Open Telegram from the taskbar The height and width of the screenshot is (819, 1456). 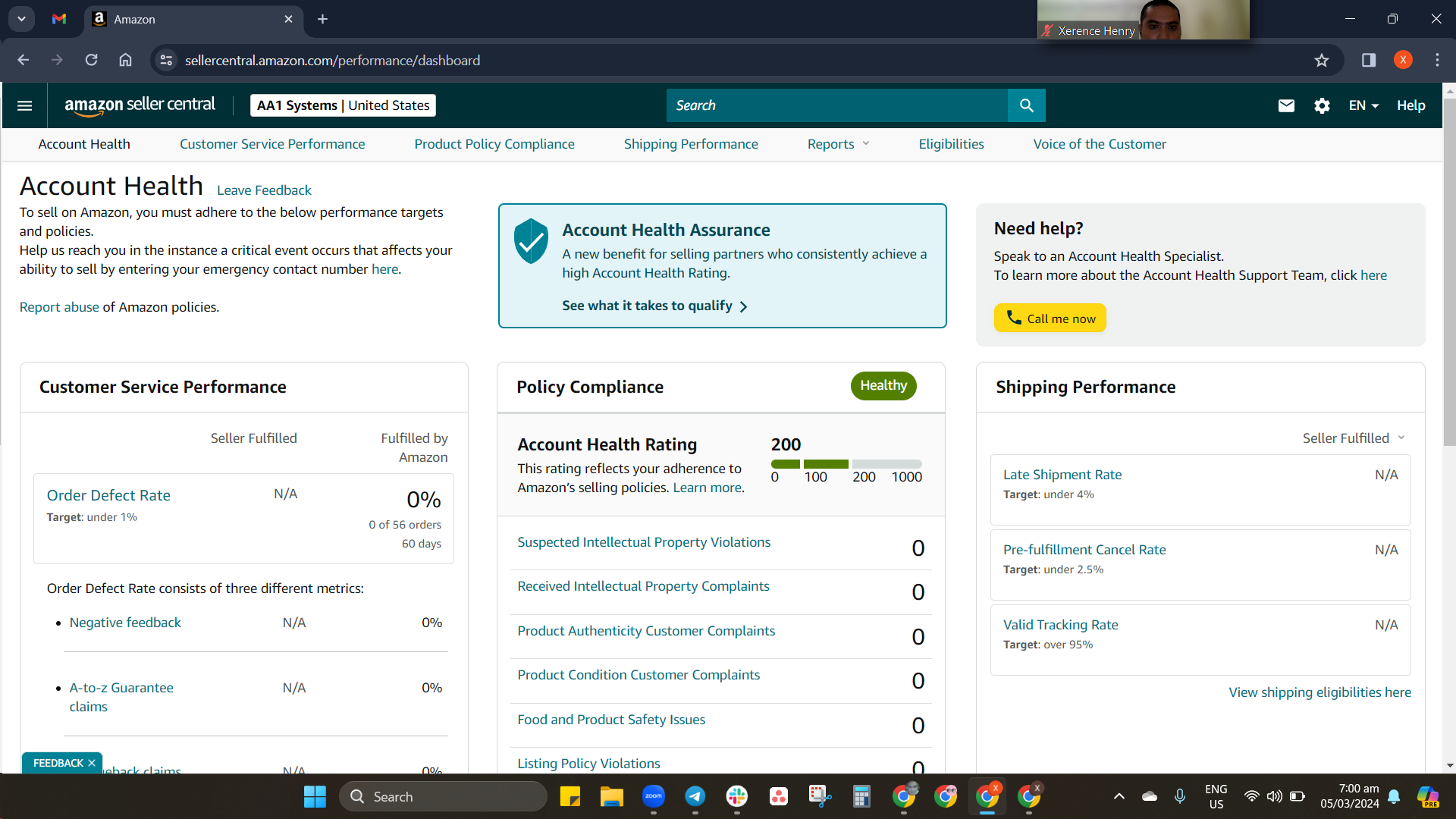[x=695, y=796]
